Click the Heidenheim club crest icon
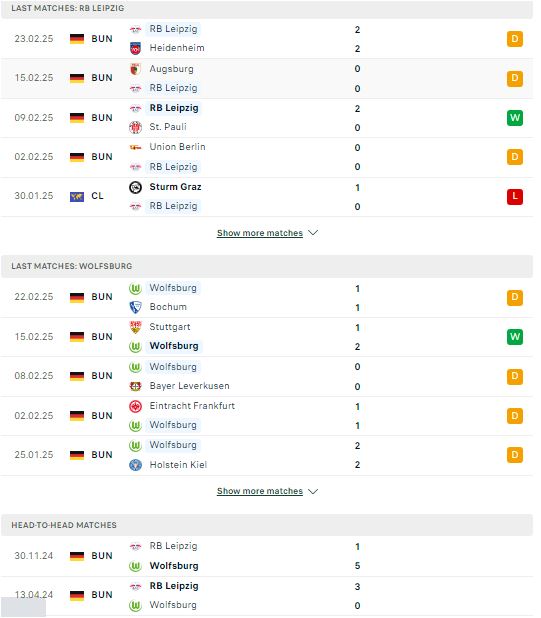Image resolution: width=541 pixels, height=618 pixels. coord(135,48)
